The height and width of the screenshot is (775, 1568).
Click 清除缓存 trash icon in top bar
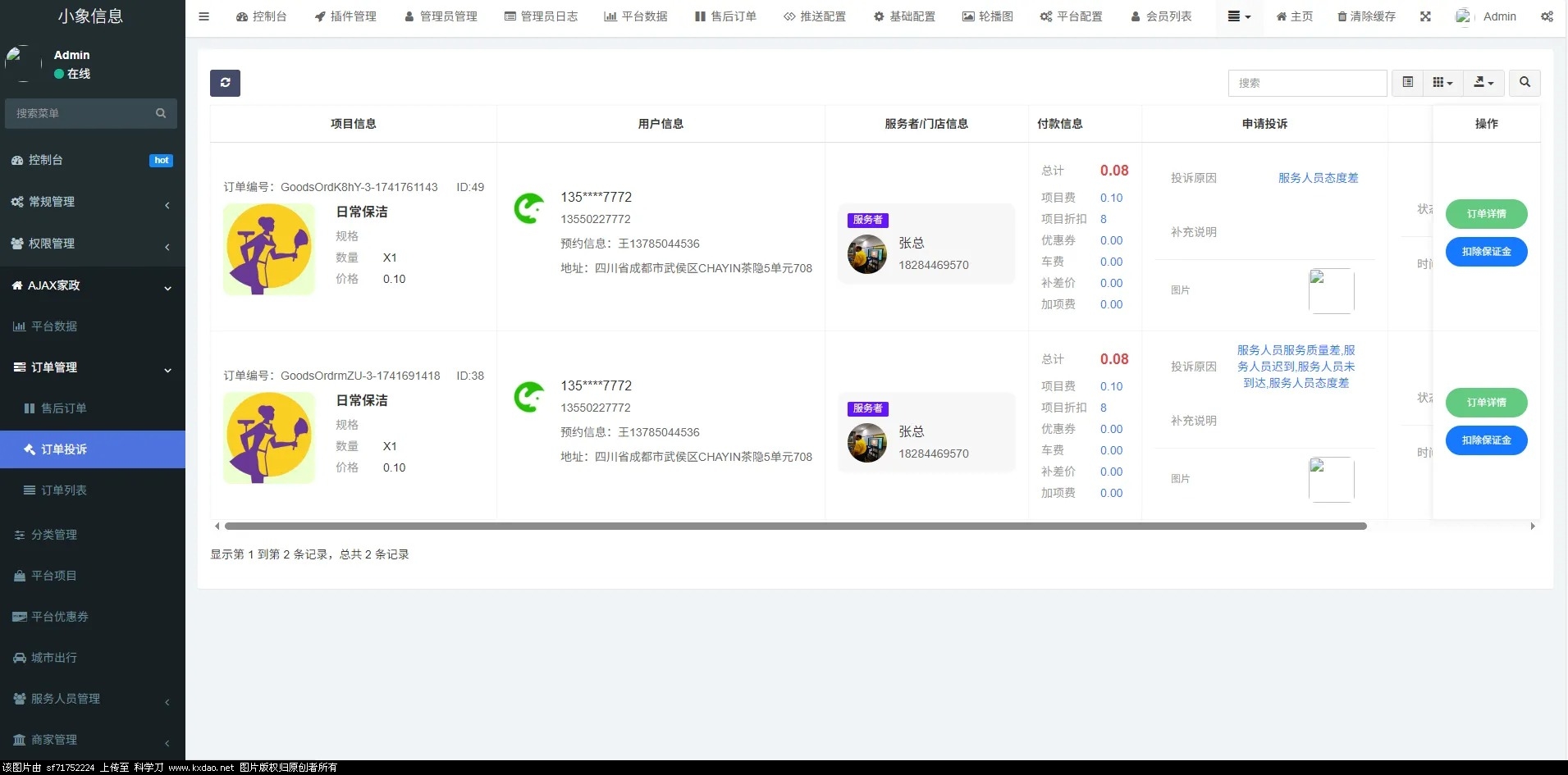(x=1342, y=16)
